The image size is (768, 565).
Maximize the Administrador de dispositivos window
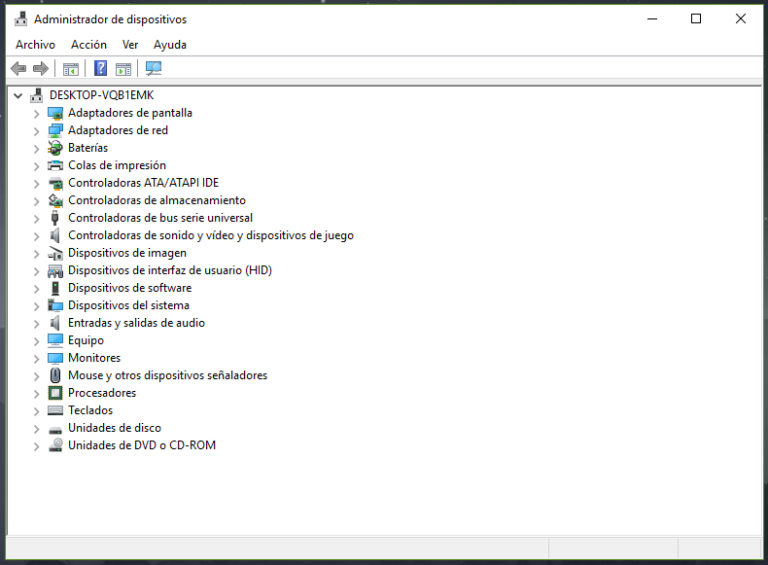tap(696, 19)
